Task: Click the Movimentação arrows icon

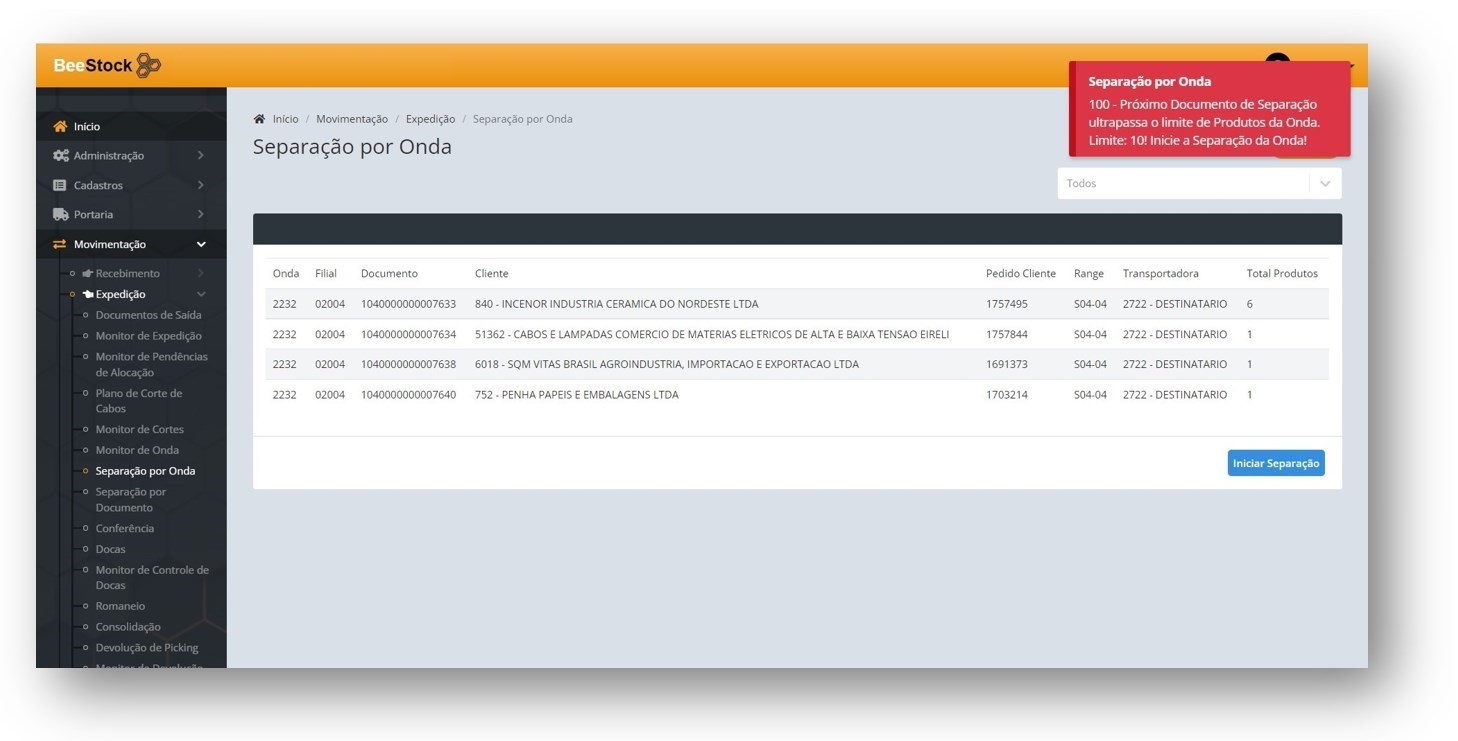Action: tap(60, 245)
